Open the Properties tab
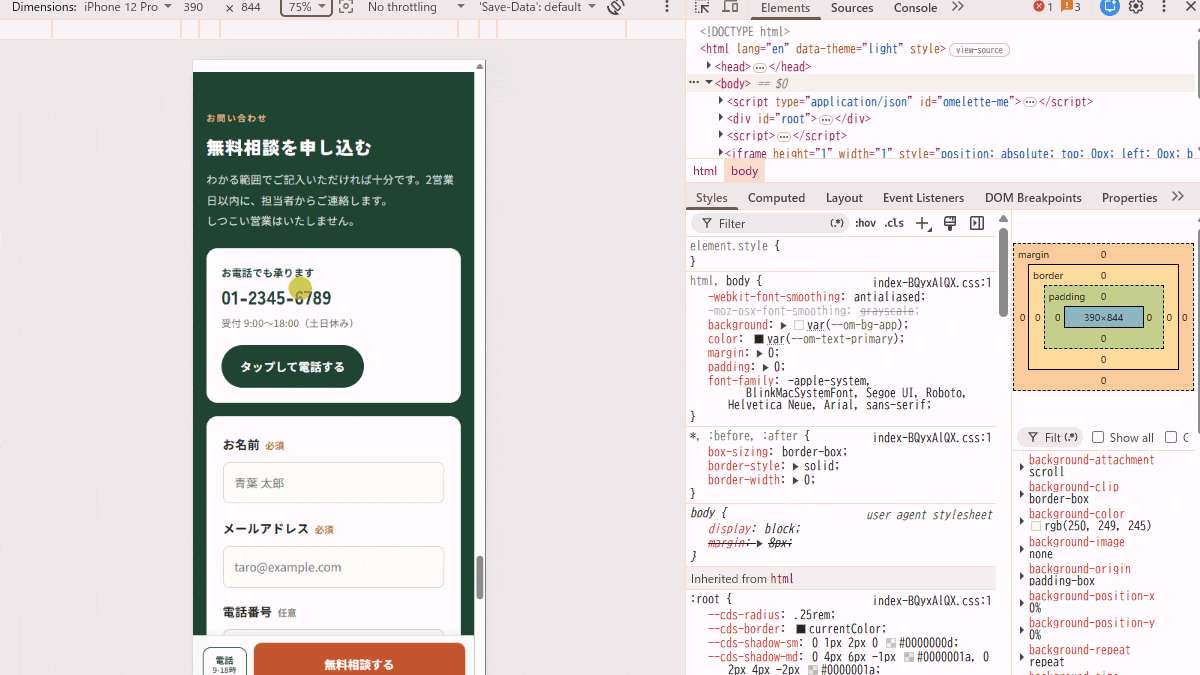Viewport: 1200px width, 675px height. (1129, 198)
